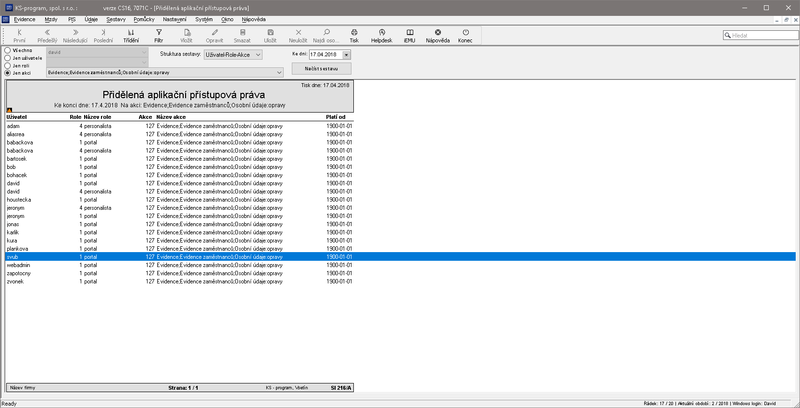Open the PIS menu

coord(71,19)
